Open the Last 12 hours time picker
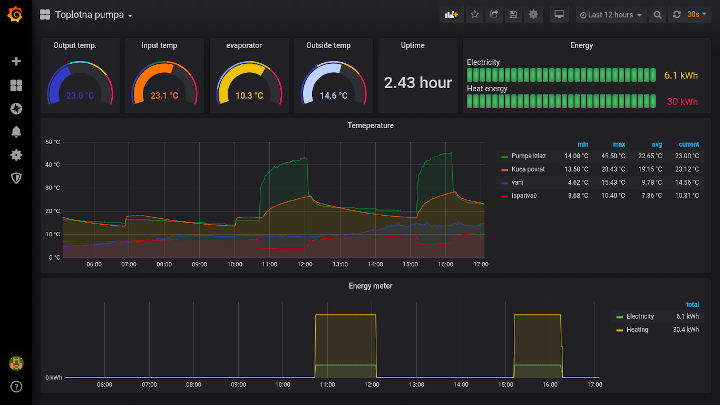 (x=611, y=15)
